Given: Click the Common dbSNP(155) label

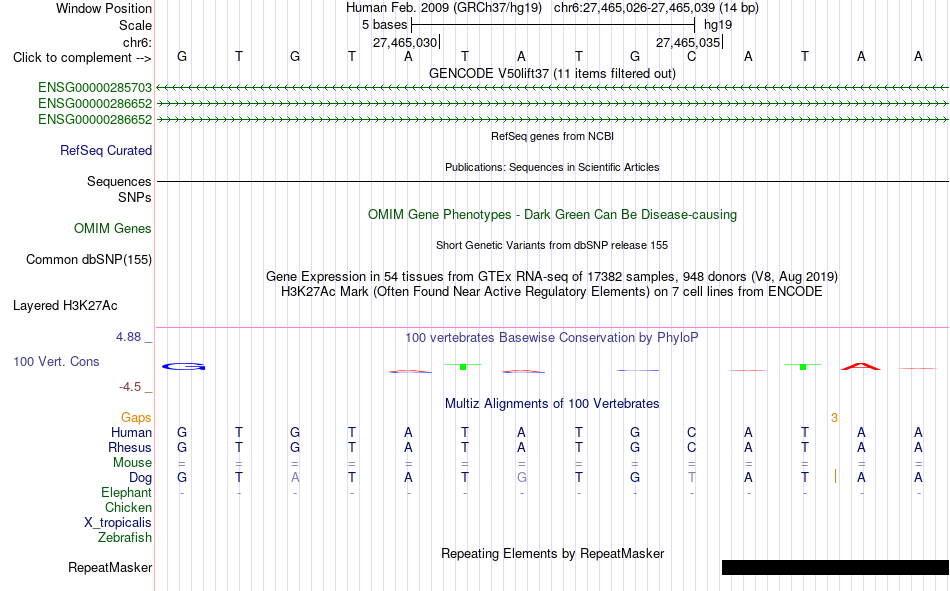Looking at the screenshot, I should (x=89, y=259).
